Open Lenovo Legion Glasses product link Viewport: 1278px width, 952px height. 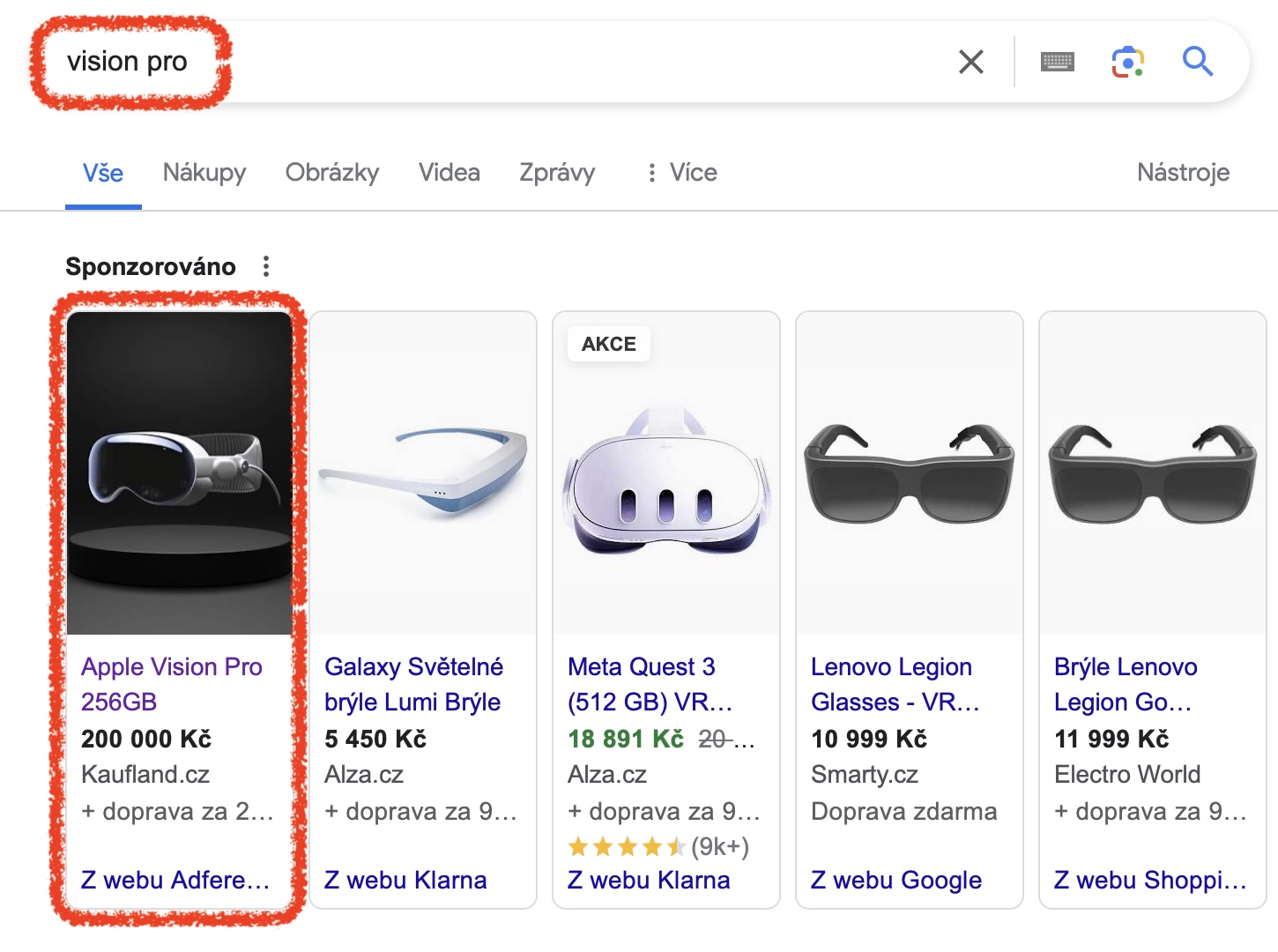pos(894,684)
